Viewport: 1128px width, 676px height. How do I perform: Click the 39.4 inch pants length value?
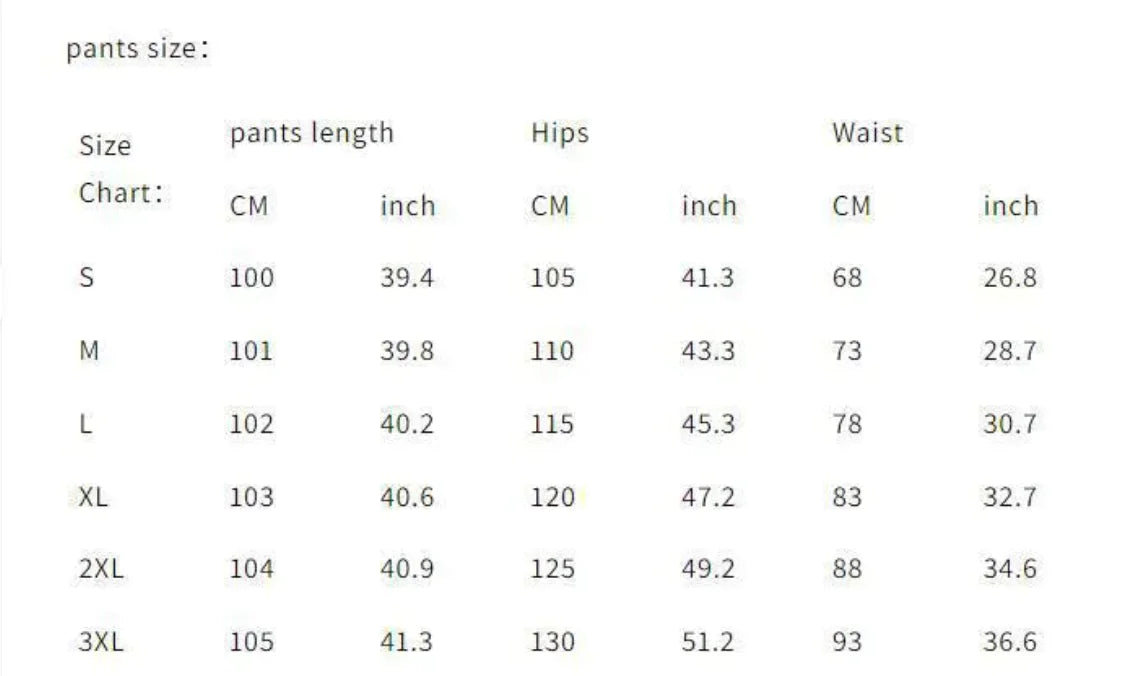[407, 278]
